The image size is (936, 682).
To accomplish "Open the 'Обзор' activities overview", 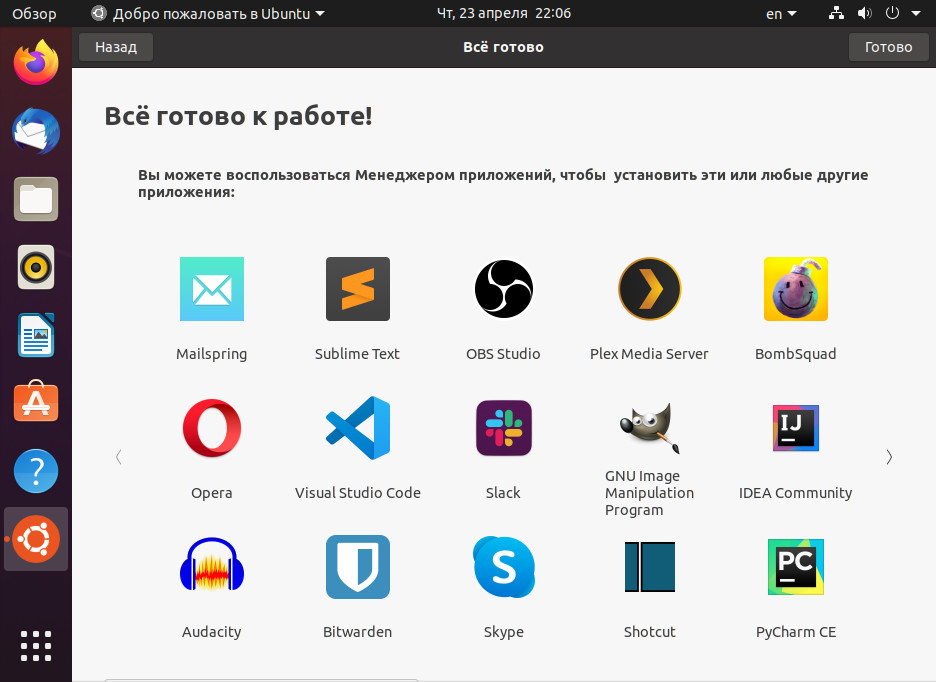I will 34,14.
